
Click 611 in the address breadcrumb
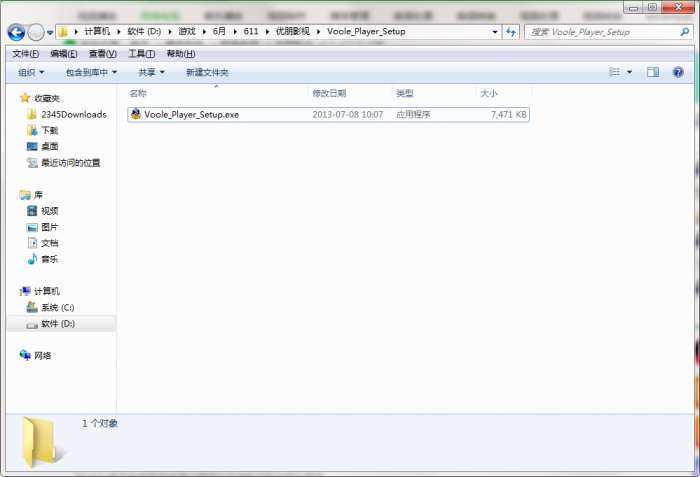pyautogui.click(x=251, y=31)
